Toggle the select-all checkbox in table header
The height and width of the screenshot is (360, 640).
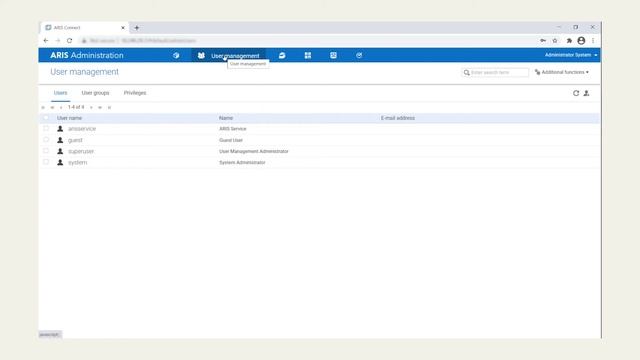(46, 118)
